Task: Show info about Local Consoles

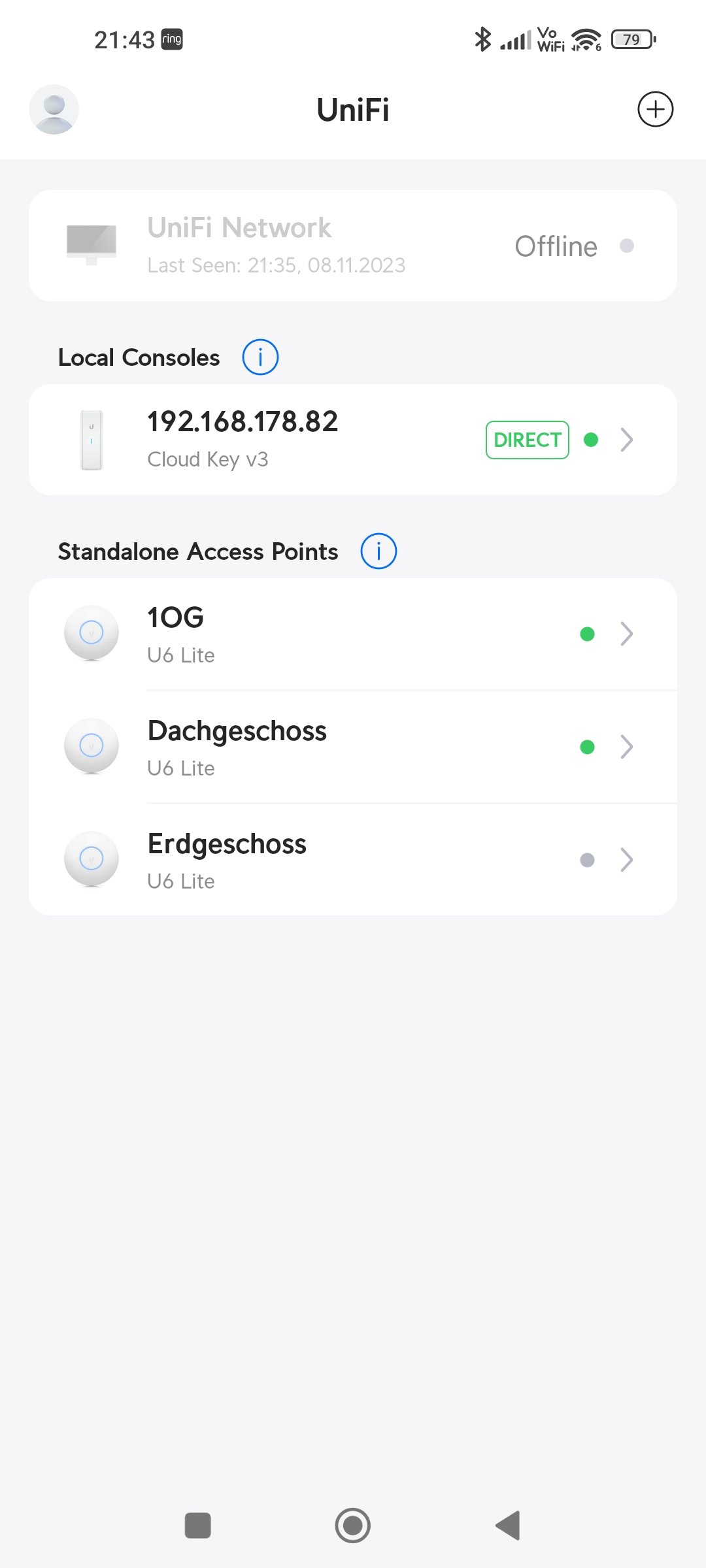Action: [x=260, y=357]
